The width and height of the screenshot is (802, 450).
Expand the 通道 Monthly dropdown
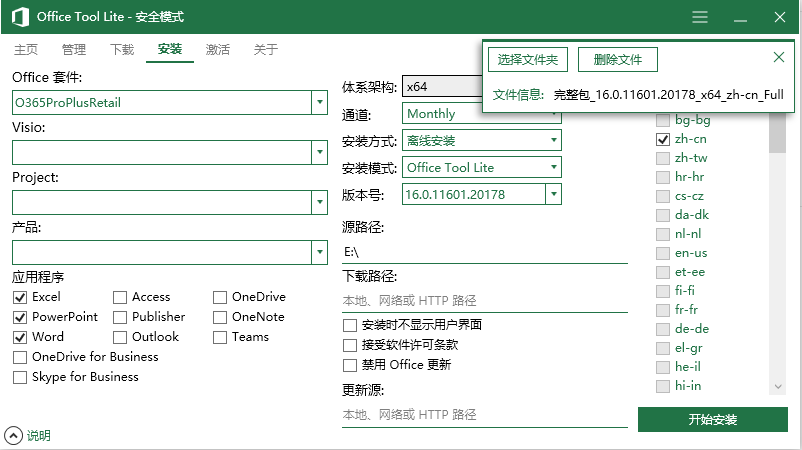[553, 114]
